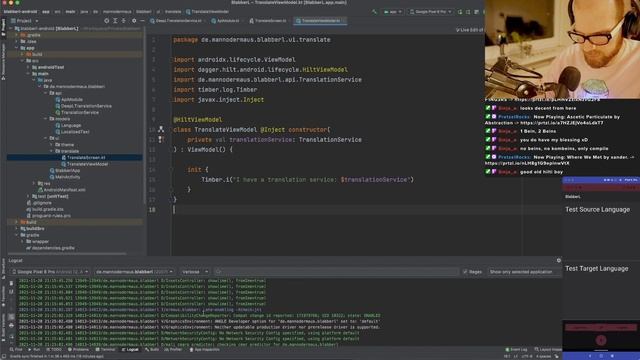Open Project panel gear options
Screen dimensions: 640x360
coord(134,21)
